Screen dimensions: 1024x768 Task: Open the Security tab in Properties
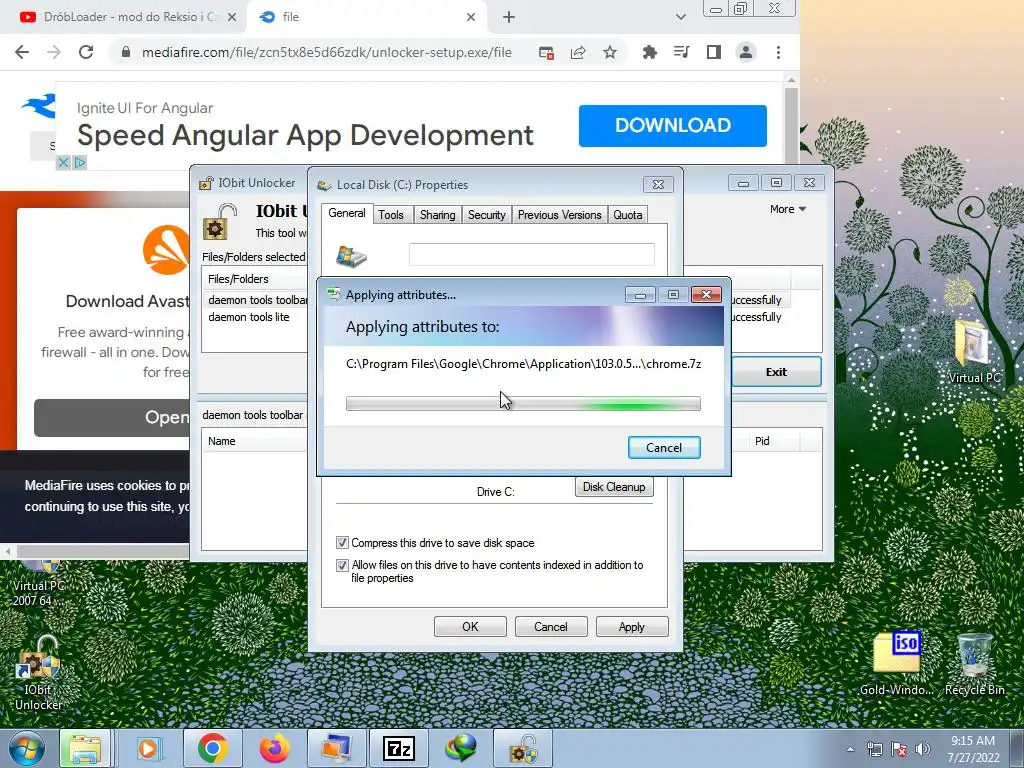click(x=487, y=215)
